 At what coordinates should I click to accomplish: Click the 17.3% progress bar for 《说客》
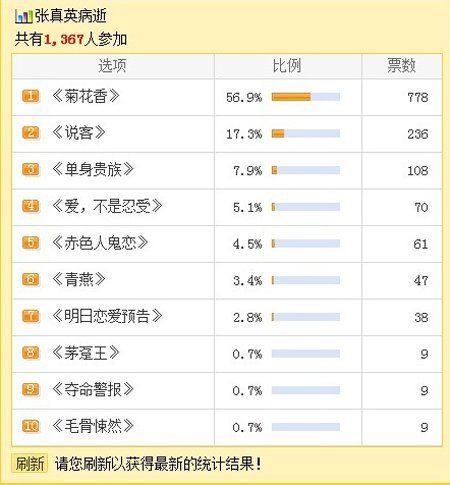pyautogui.click(x=306, y=134)
